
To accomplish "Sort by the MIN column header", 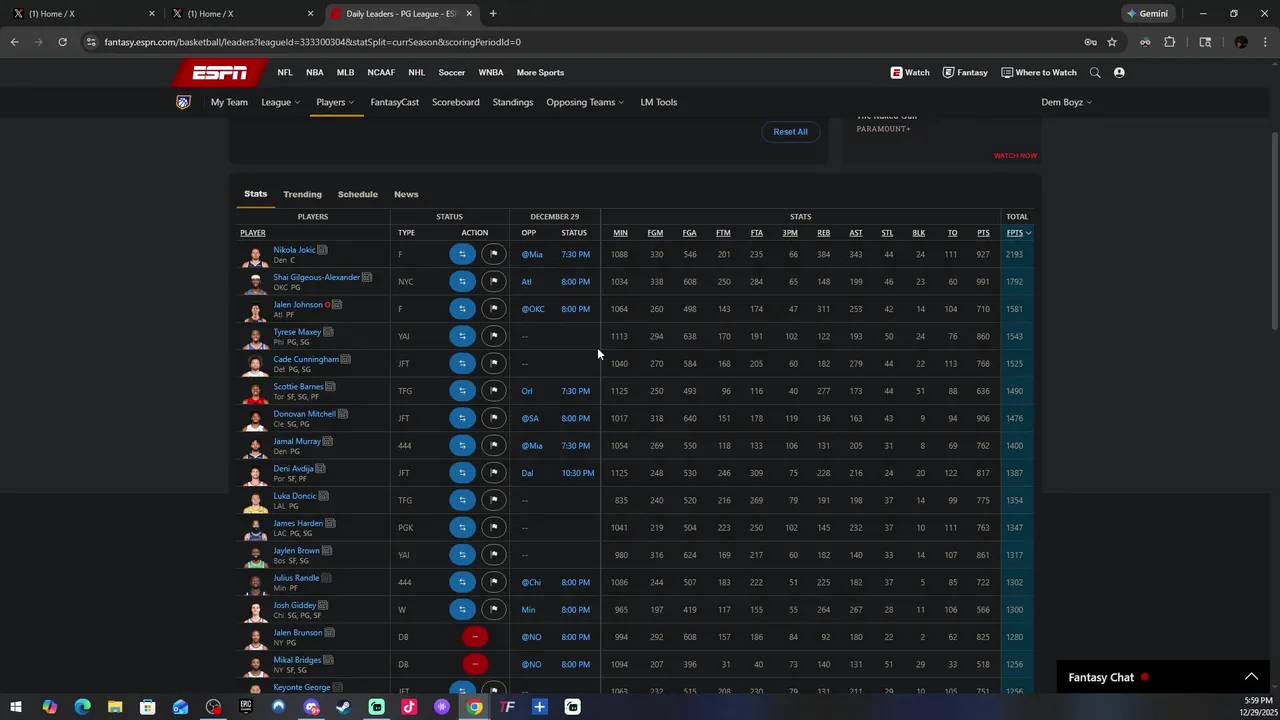I will pyautogui.click(x=620, y=233).
